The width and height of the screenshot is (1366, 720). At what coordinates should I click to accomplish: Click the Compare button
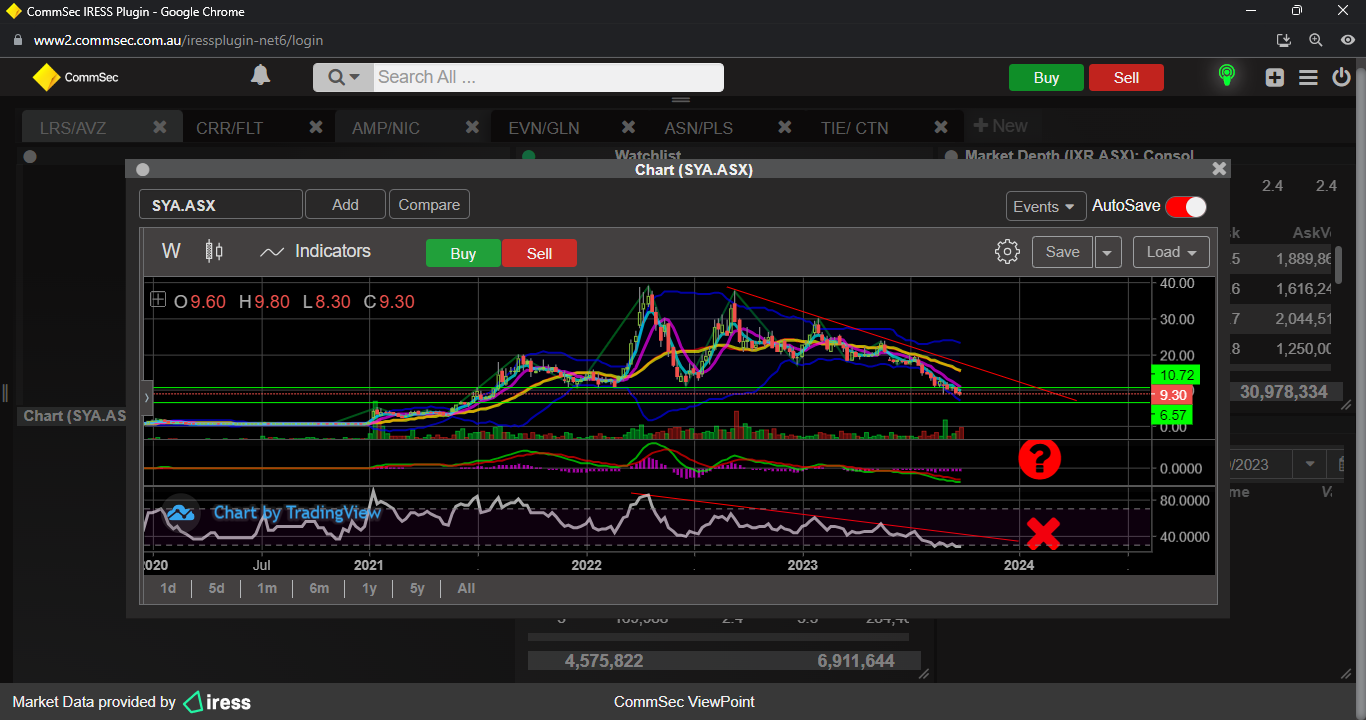[x=429, y=205]
